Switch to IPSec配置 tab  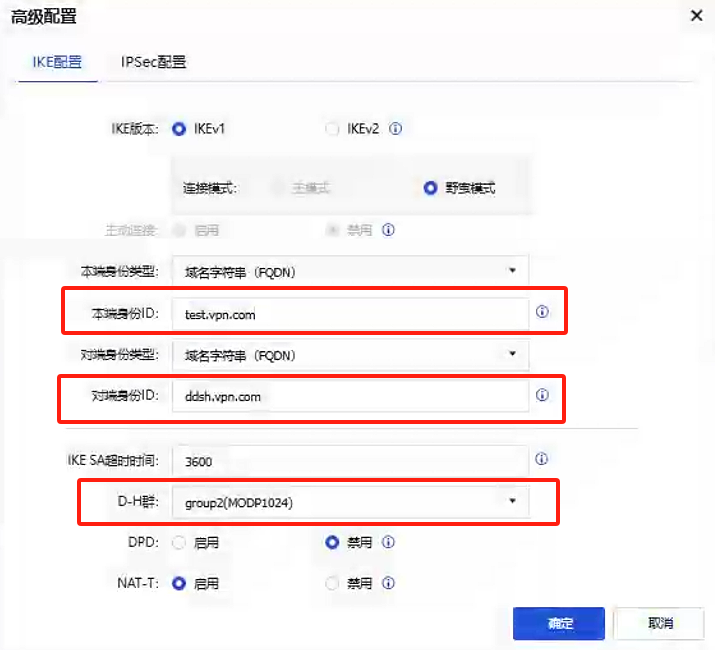(153, 62)
